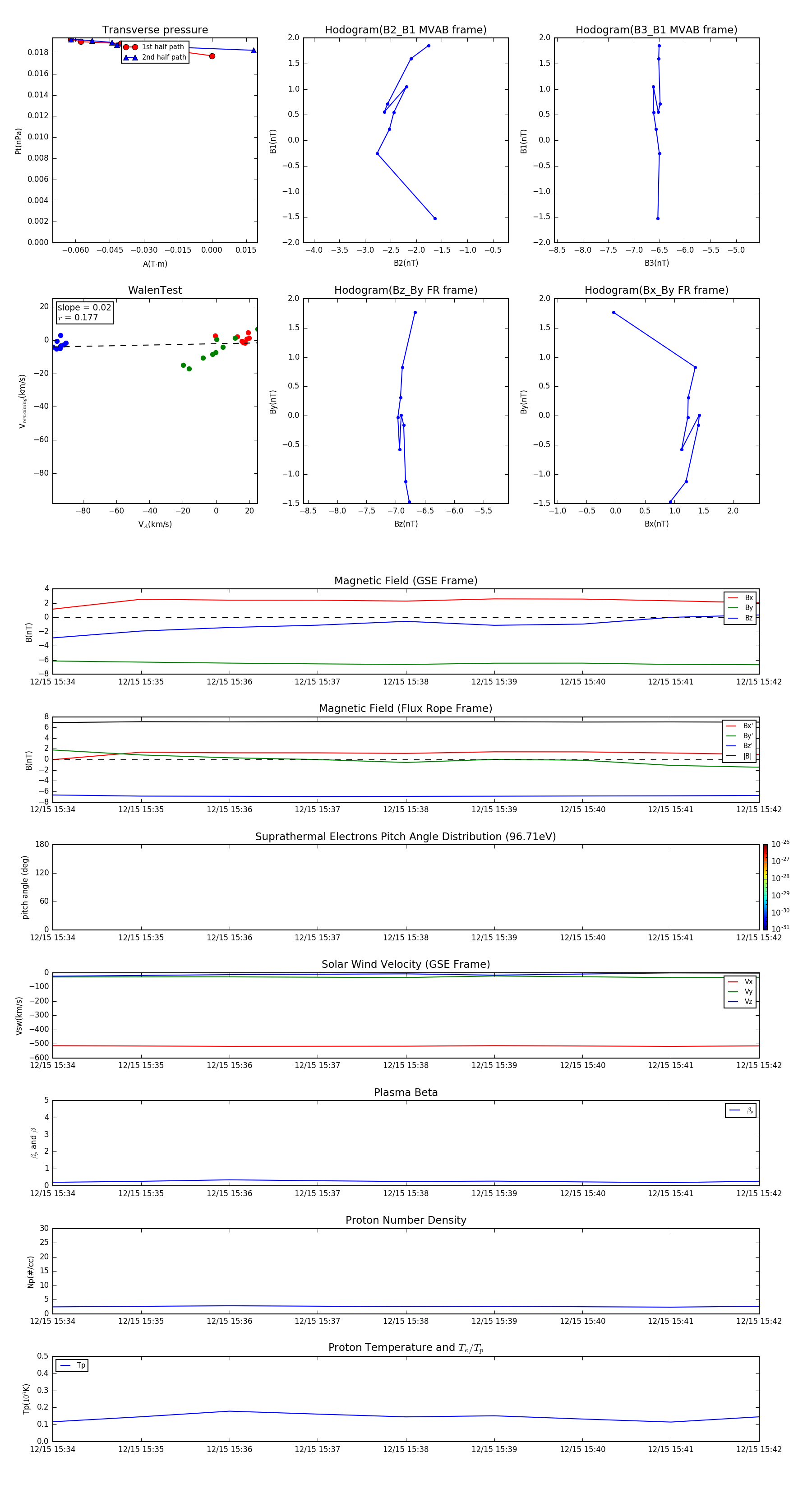This screenshot has width=812, height=1489.
Task: Click the 'A(T·m)' x-axis label
Action: point(155,264)
